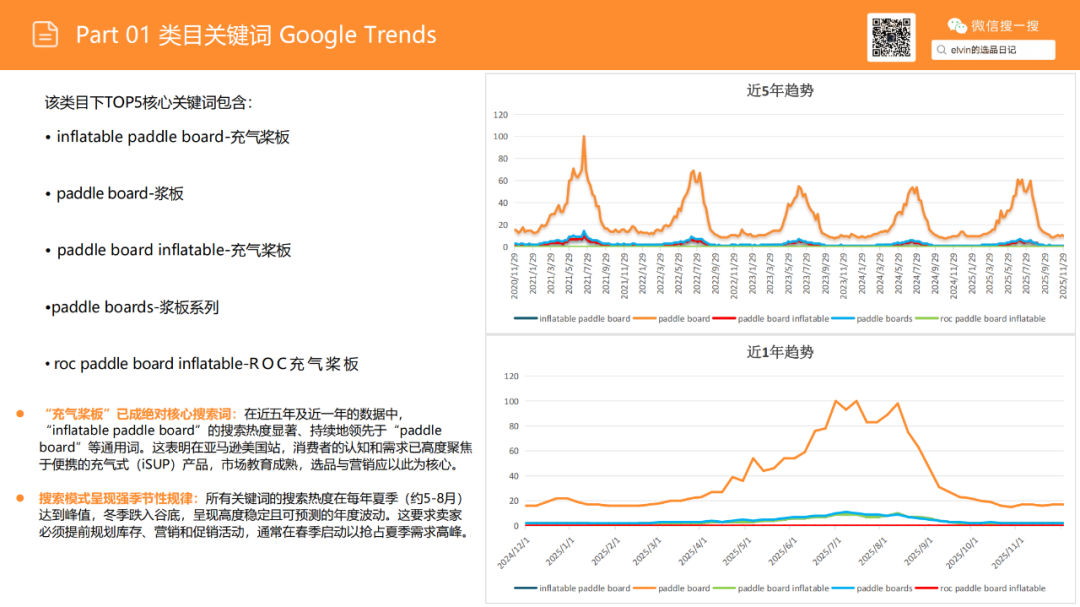Click the magnifier icon in the search box
This screenshot has height=607, width=1080.
(x=942, y=50)
